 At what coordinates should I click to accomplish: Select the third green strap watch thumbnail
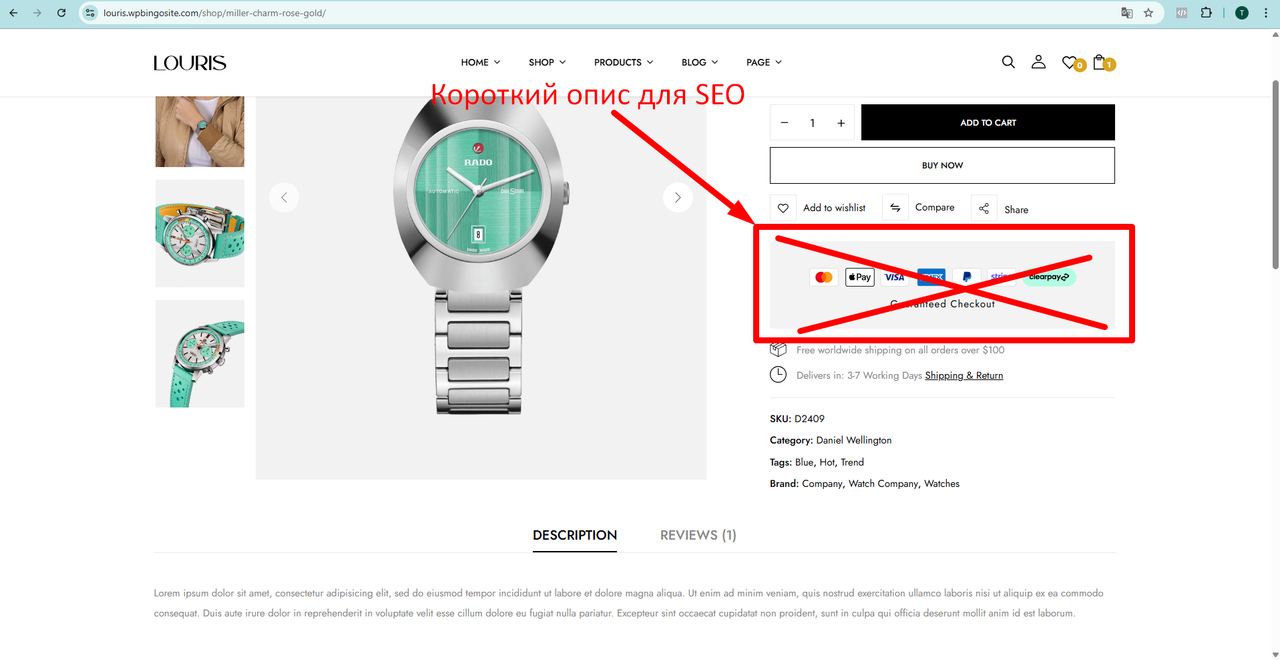point(200,354)
